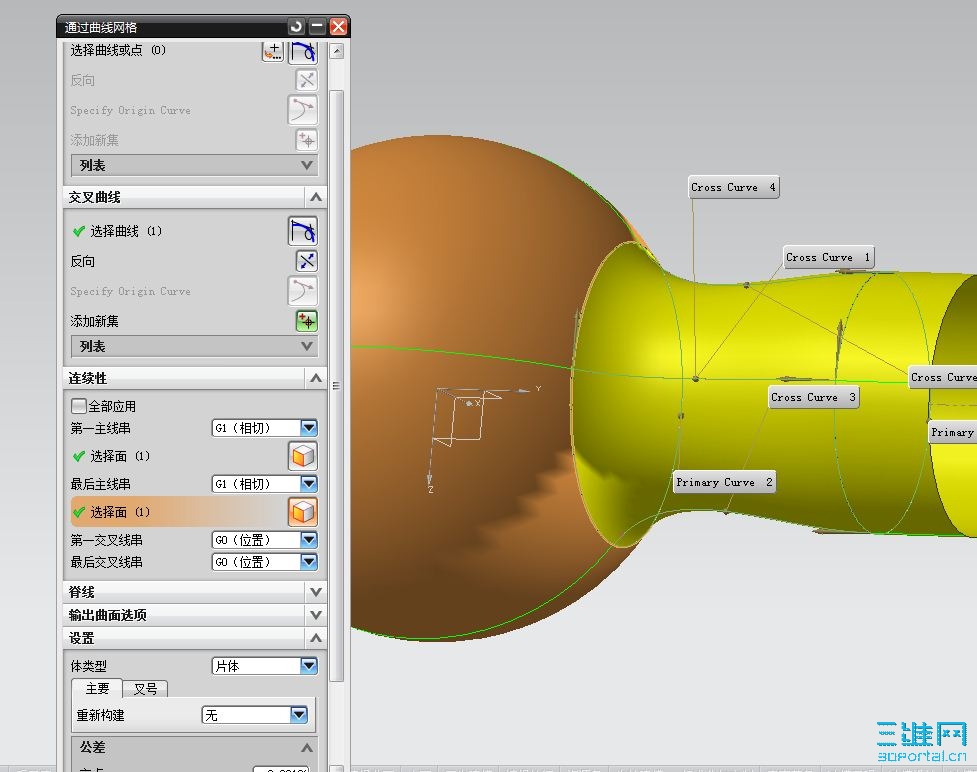Click the Cross Curve 1 label
This screenshot has height=772, width=977.
828,257
